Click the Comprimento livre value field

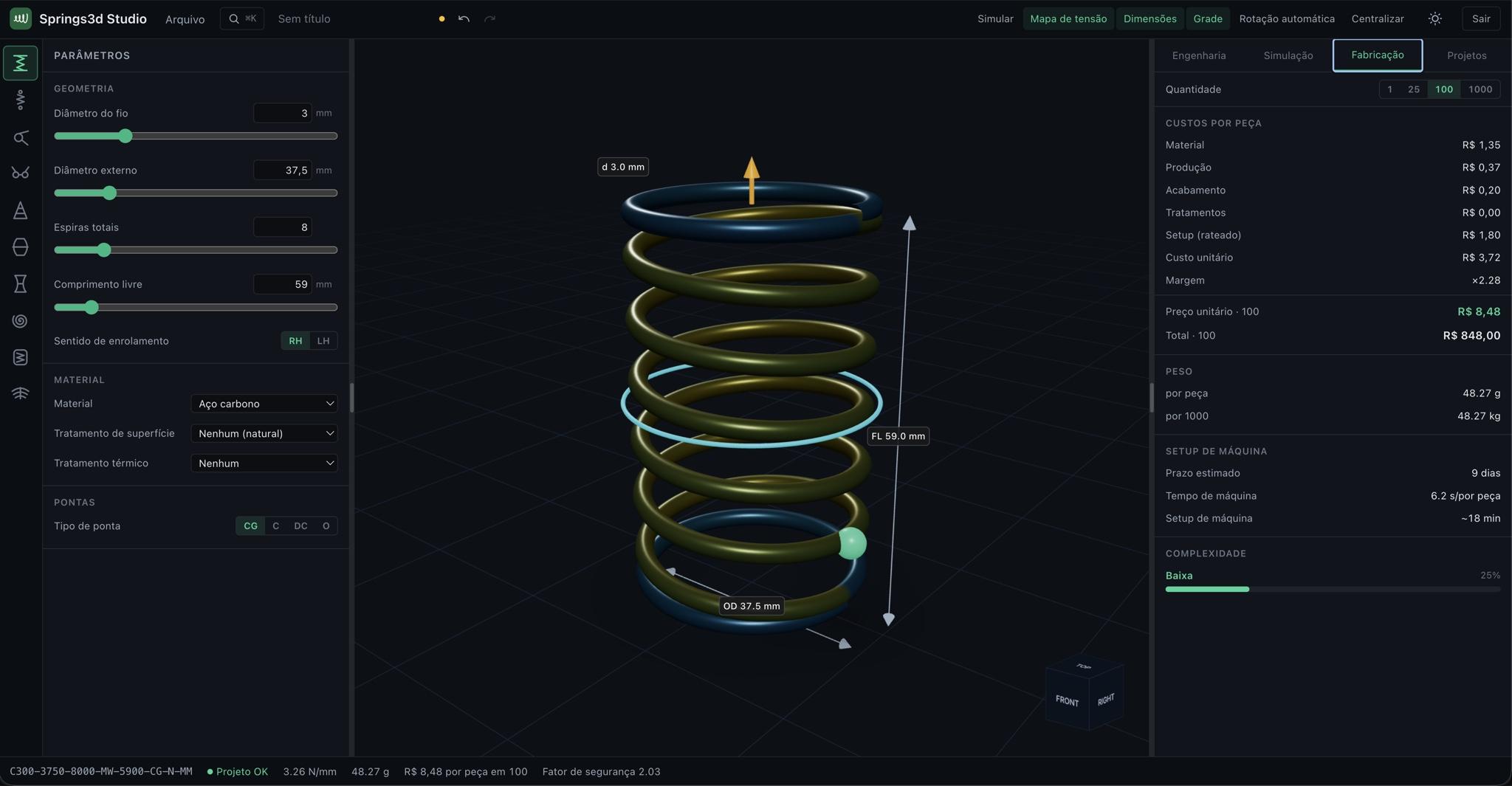(282, 284)
